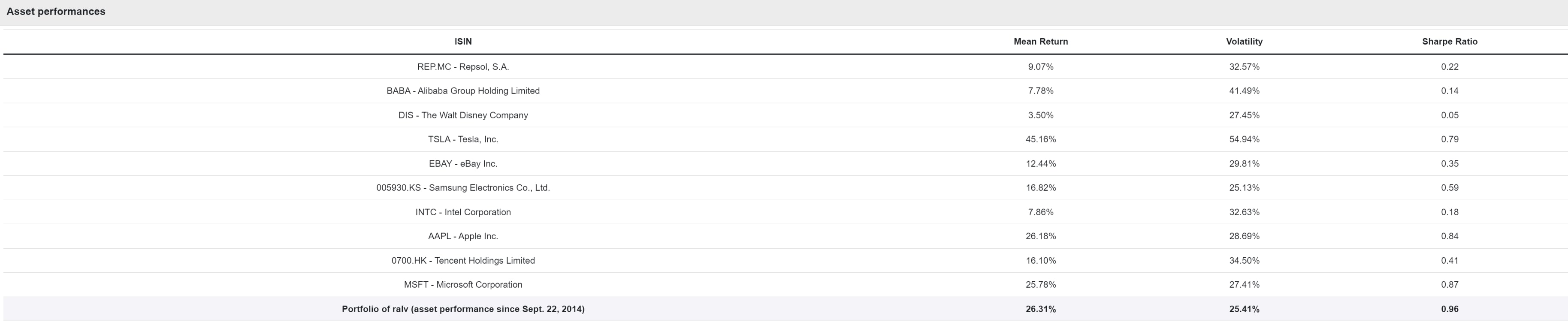Click the Volatility column header
The height and width of the screenshot is (328, 1568).
pos(1244,42)
